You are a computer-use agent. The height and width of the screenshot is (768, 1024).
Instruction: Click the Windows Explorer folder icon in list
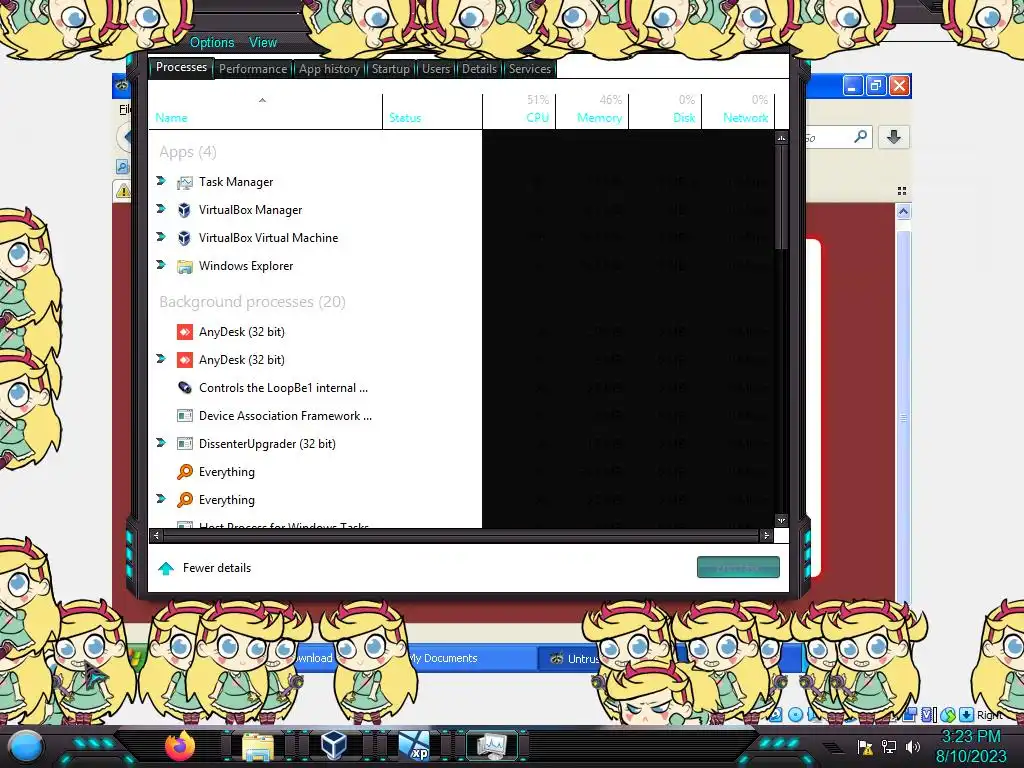(x=185, y=266)
